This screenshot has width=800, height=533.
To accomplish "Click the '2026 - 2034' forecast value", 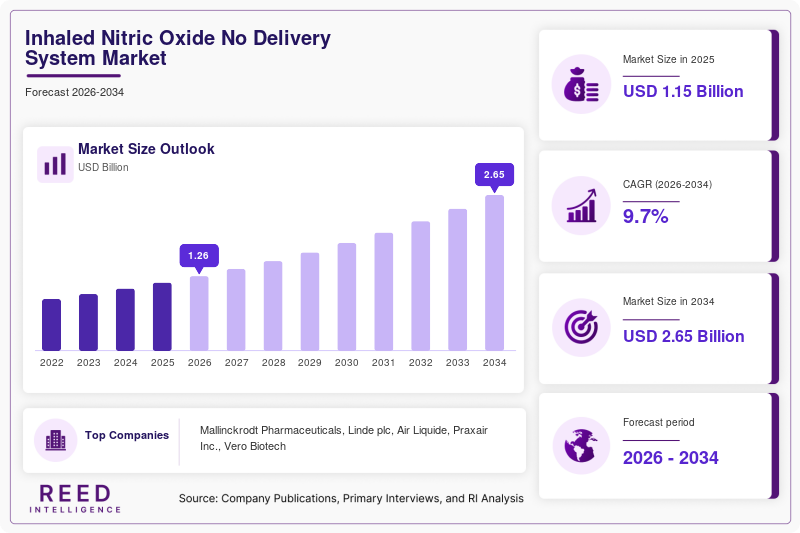I will click(670, 458).
